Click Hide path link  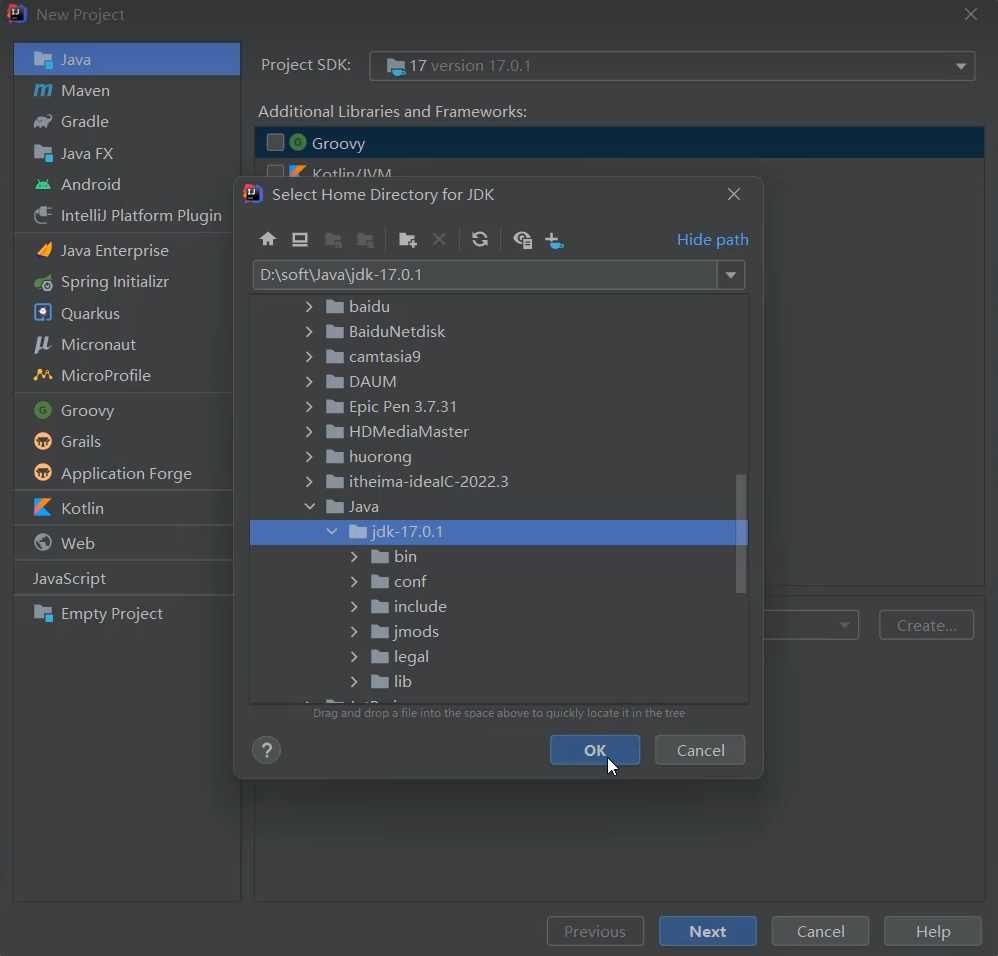712,239
